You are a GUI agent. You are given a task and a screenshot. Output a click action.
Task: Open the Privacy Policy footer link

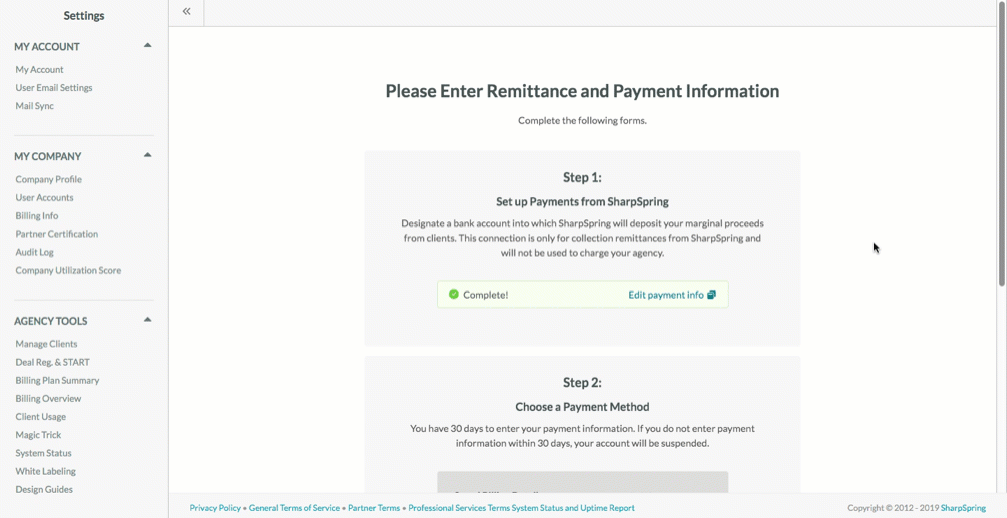click(x=215, y=508)
